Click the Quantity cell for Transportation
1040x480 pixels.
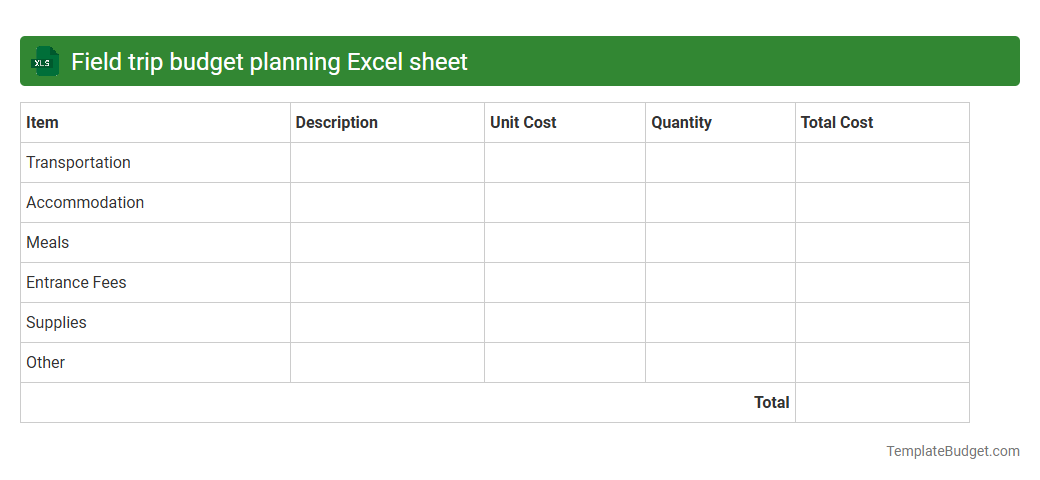click(x=720, y=162)
